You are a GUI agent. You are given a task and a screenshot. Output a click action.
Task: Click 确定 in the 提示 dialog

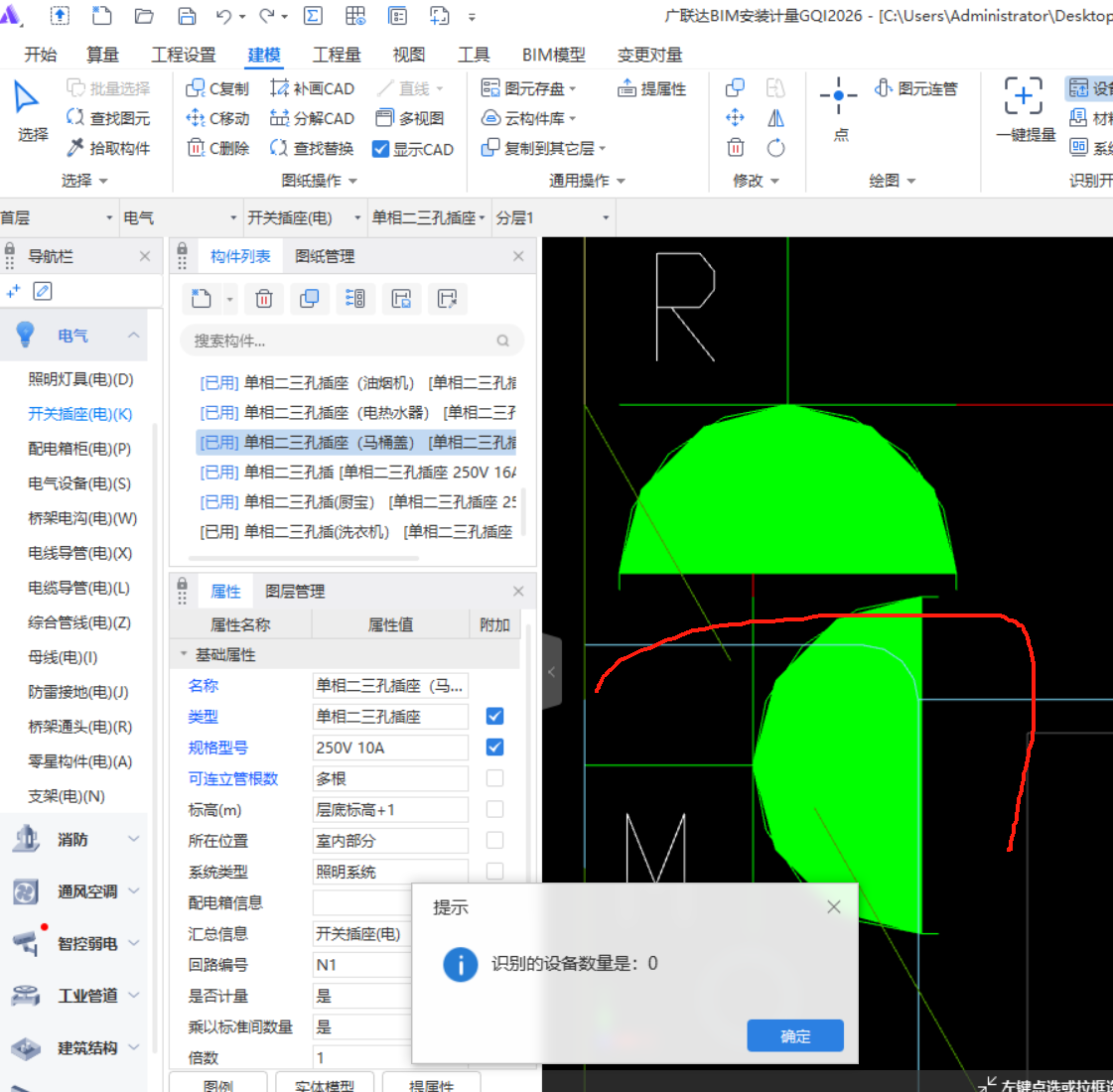point(795,1036)
